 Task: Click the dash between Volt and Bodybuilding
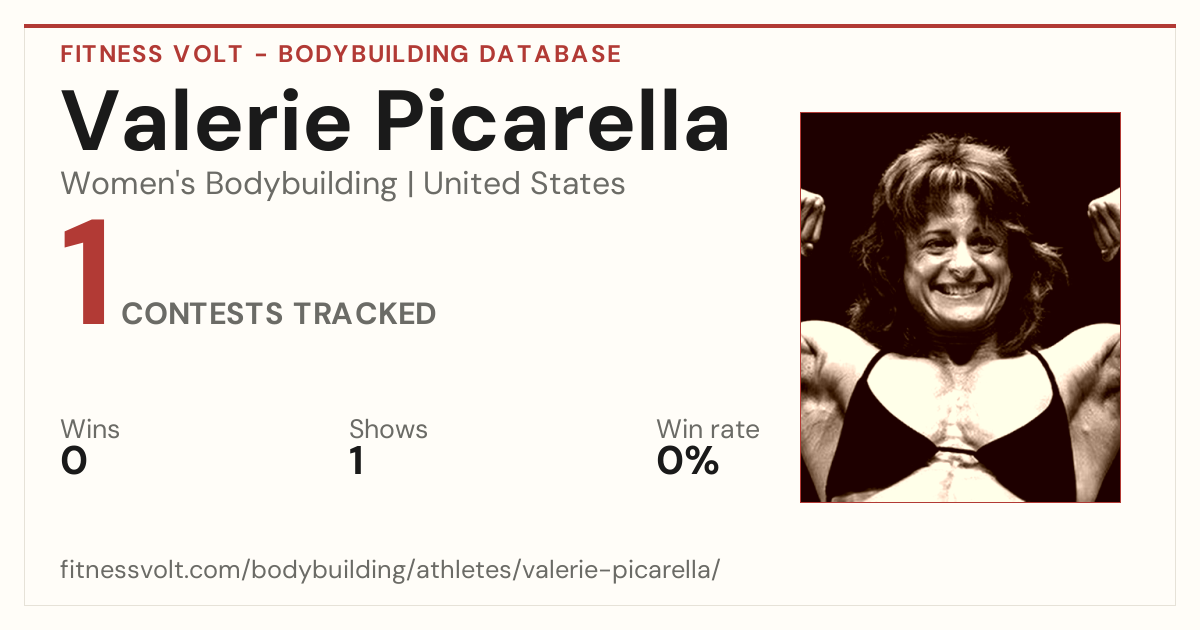click(x=260, y=55)
